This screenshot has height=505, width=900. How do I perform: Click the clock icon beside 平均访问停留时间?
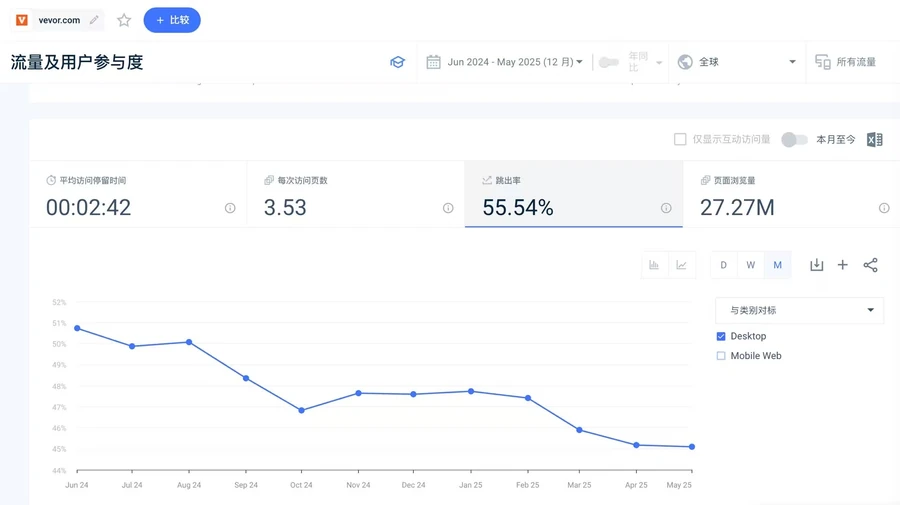(51, 180)
